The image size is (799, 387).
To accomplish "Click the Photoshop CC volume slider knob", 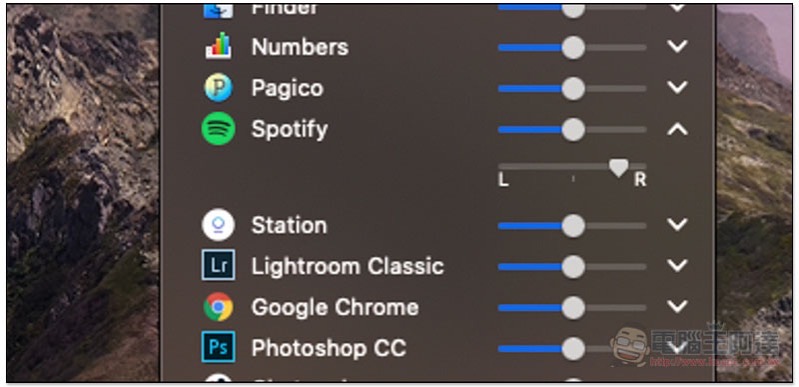I will click(573, 349).
